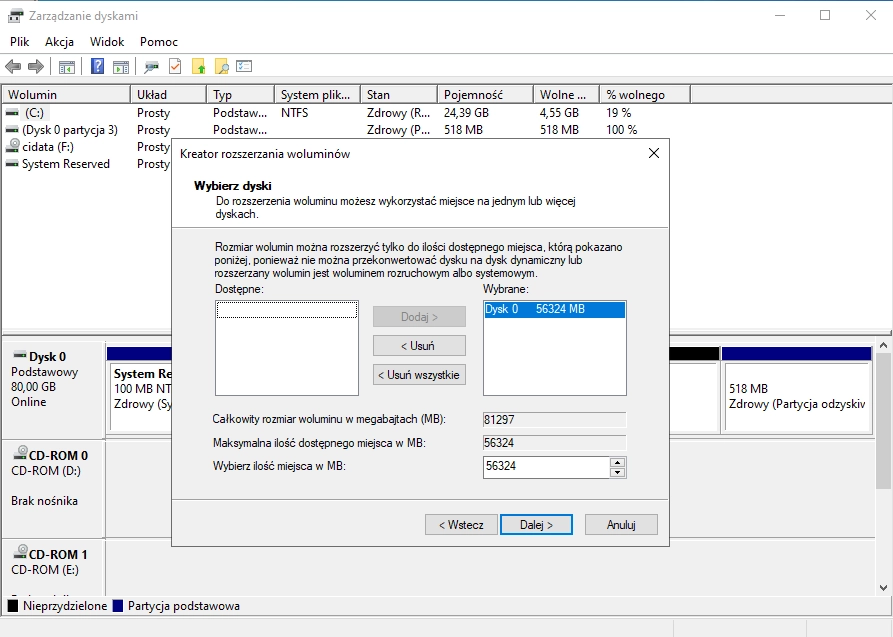Click the show/hide console tree icon

coord(67,67)
